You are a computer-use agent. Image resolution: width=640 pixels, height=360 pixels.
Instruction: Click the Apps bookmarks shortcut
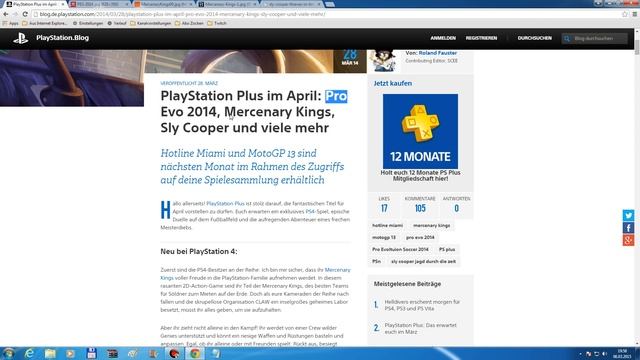tap(11, 23)
